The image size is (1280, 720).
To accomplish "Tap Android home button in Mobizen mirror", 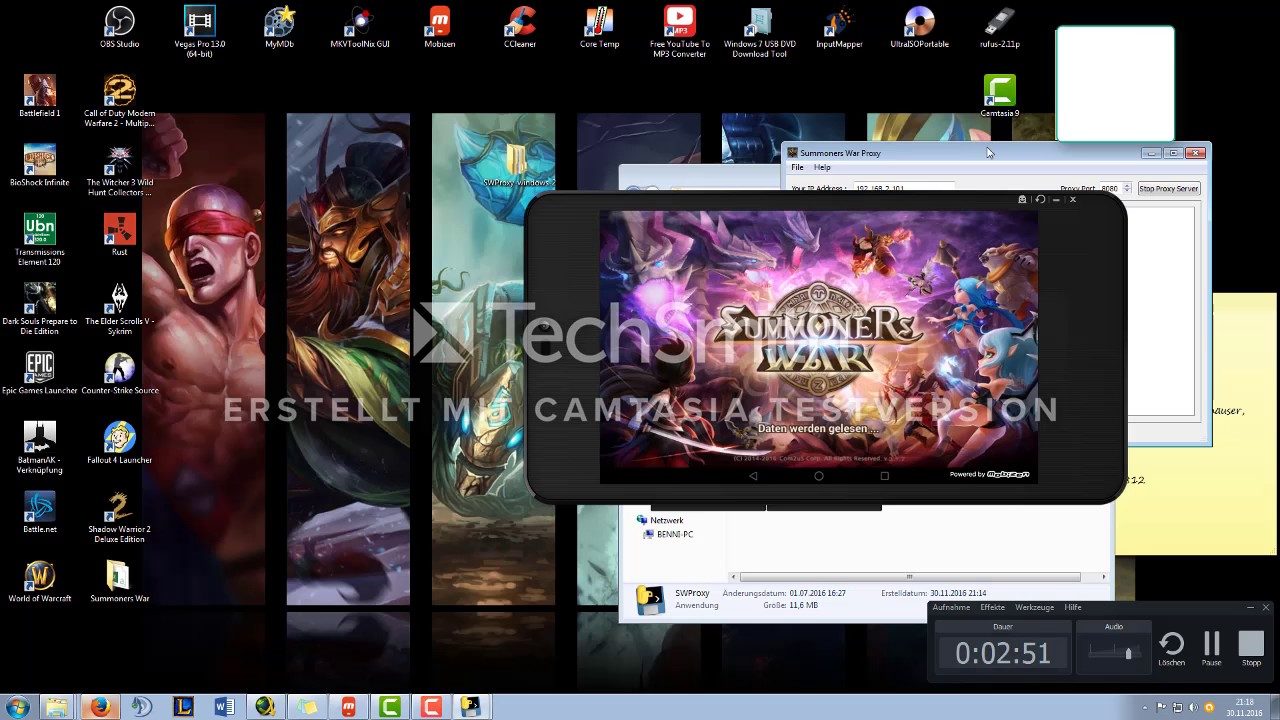I will 818,476.
